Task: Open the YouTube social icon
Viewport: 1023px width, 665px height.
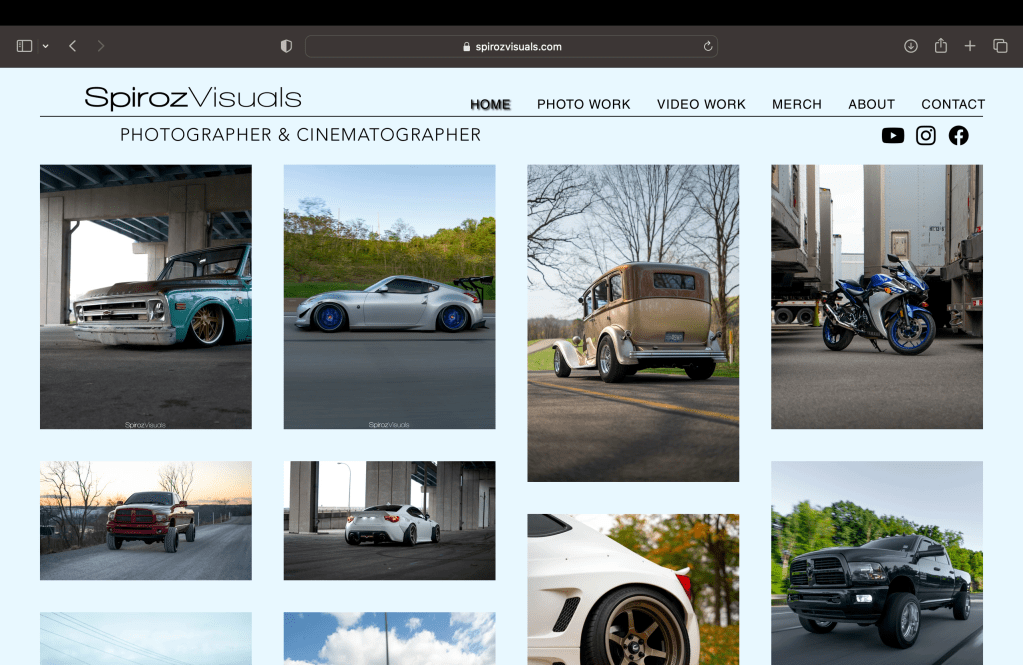Action: coord(893,135)
